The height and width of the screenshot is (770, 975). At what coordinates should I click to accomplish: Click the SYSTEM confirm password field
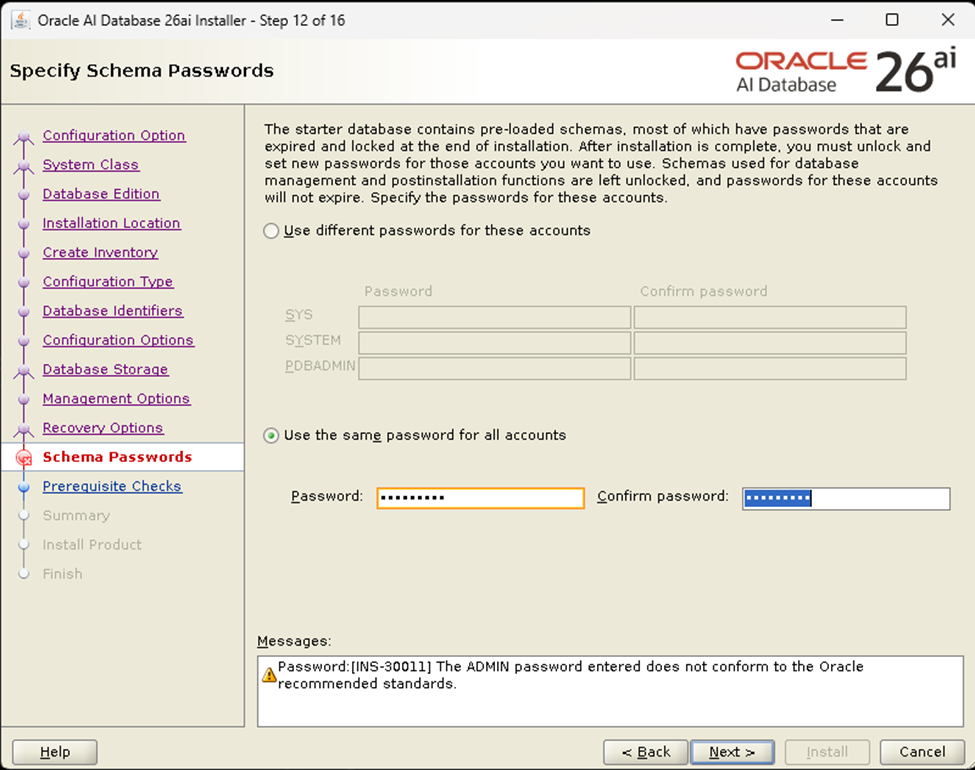tap(770, 343)
